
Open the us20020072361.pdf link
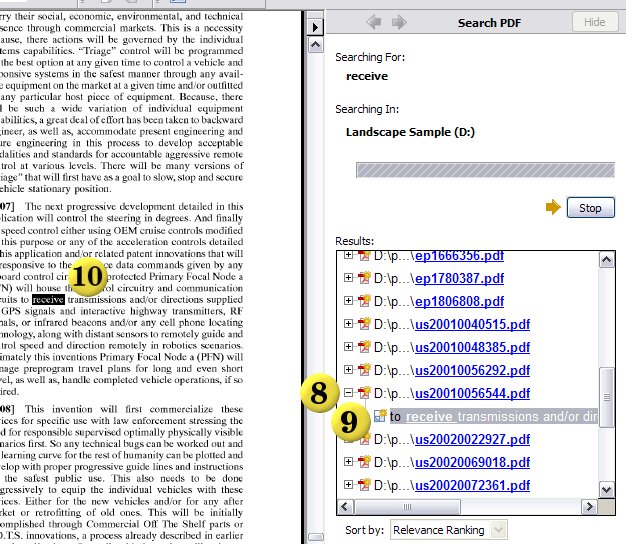click(473, 486)
